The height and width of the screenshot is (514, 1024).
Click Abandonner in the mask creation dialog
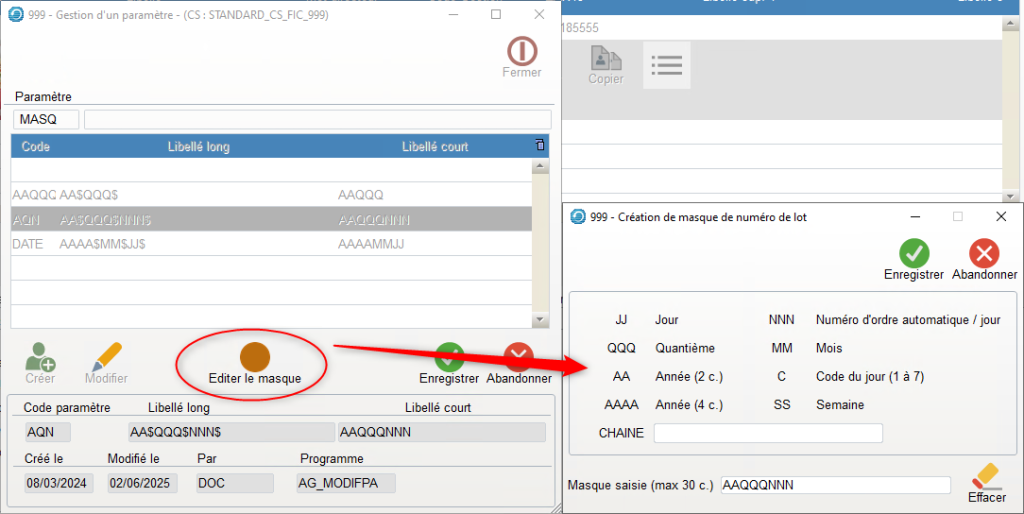(x=984, y=254)
